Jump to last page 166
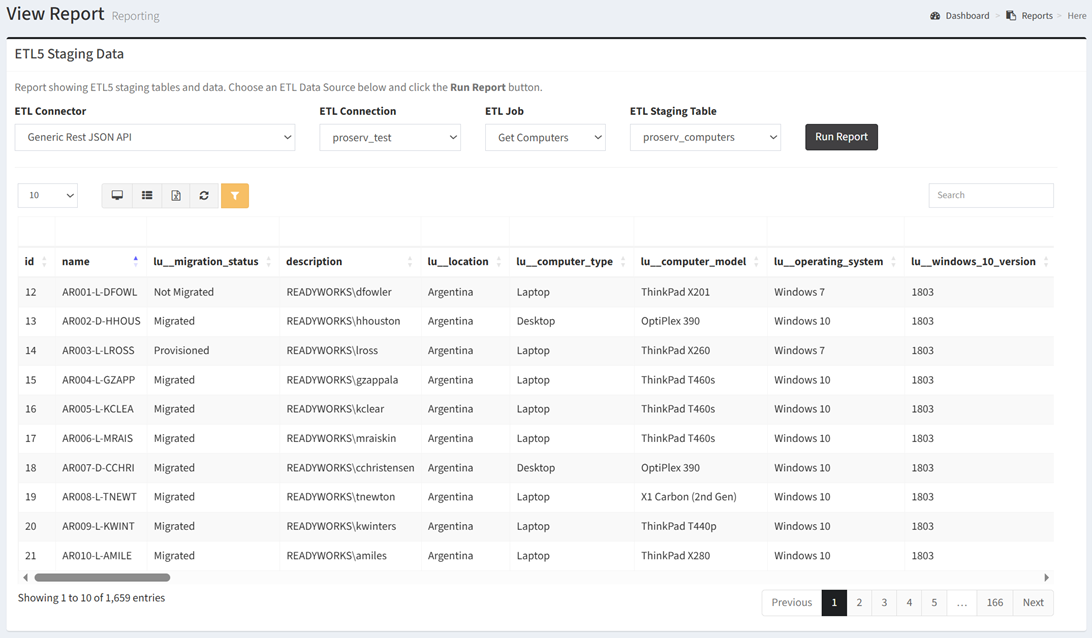The width and height of the screenshot is (1092, 638). click(x=994, y=602)
